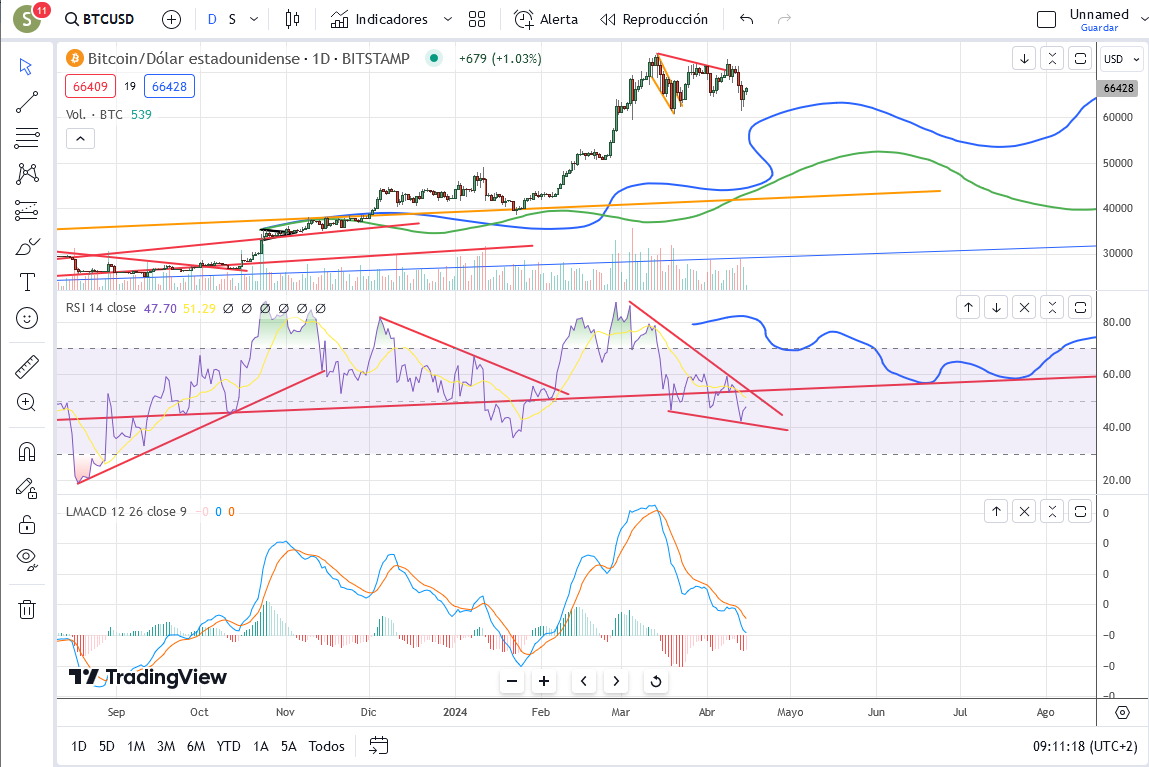Click the buy price 66428 button
The image size is (1149, 767).
169,86
